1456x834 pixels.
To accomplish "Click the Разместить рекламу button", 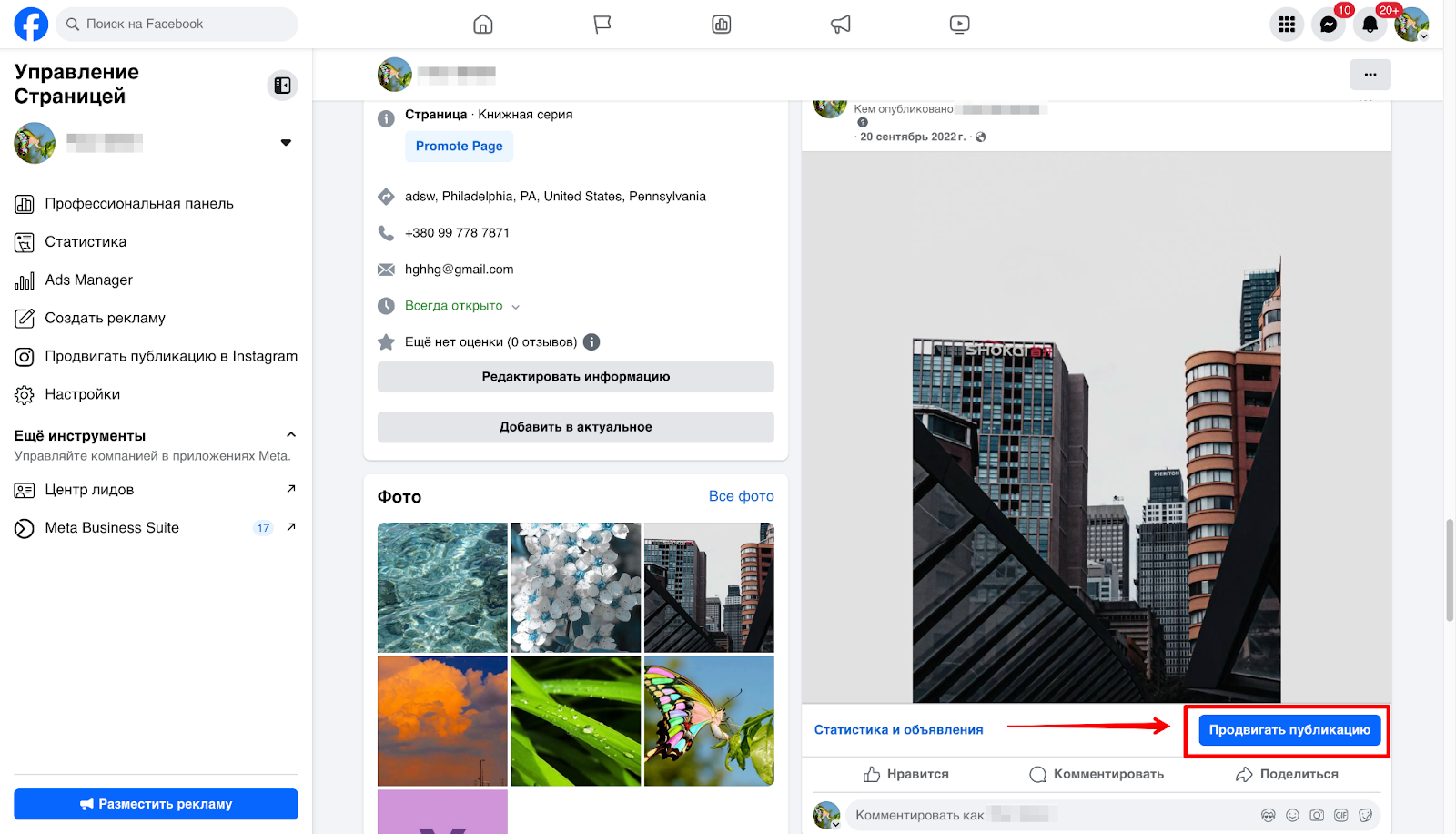I will [x=156, y=804].
